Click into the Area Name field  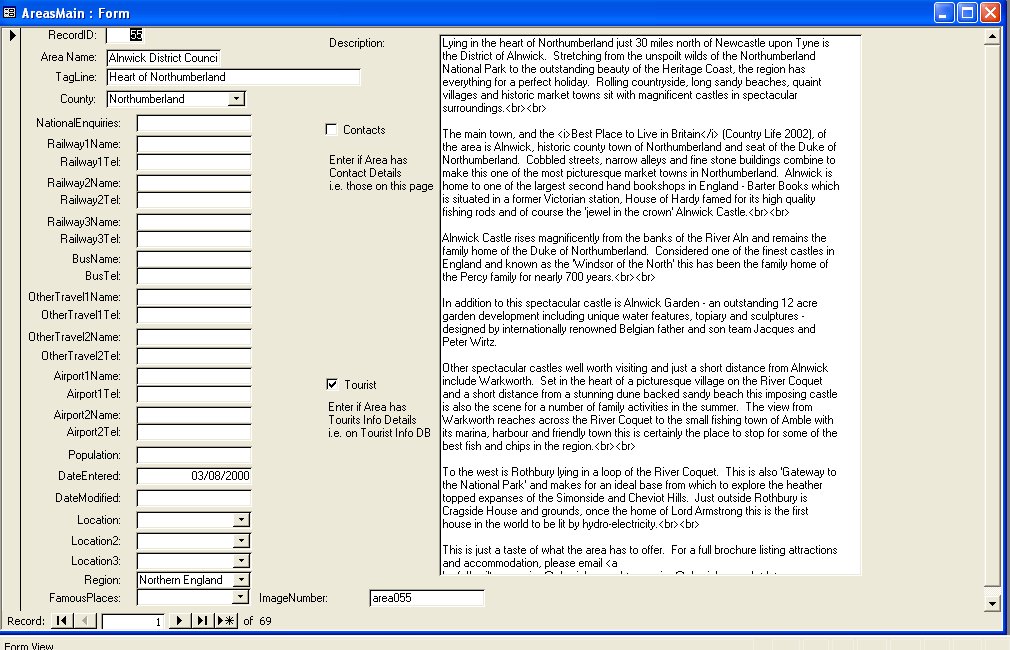click(x=164, y=57)
